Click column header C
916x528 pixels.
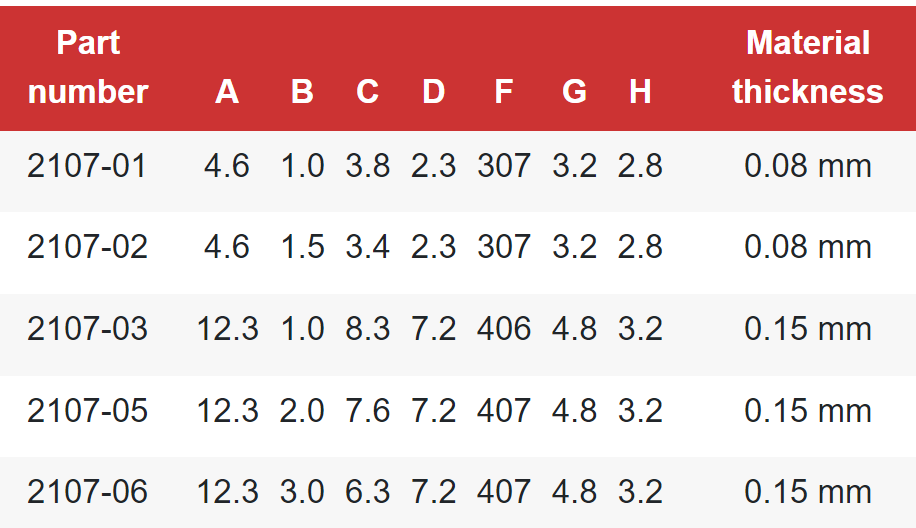click(x=367, y=92)
